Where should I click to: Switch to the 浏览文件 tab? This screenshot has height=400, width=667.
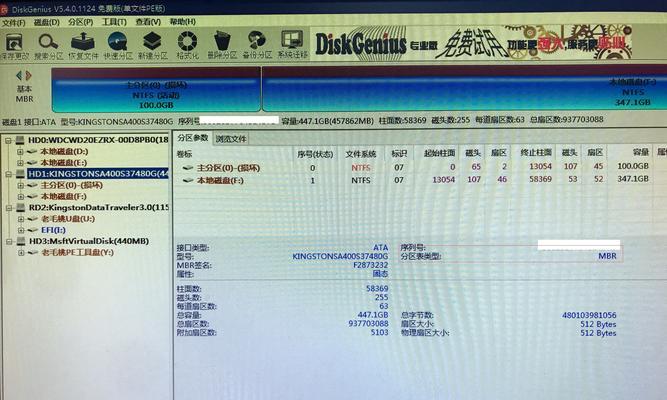tap(231, 139)
